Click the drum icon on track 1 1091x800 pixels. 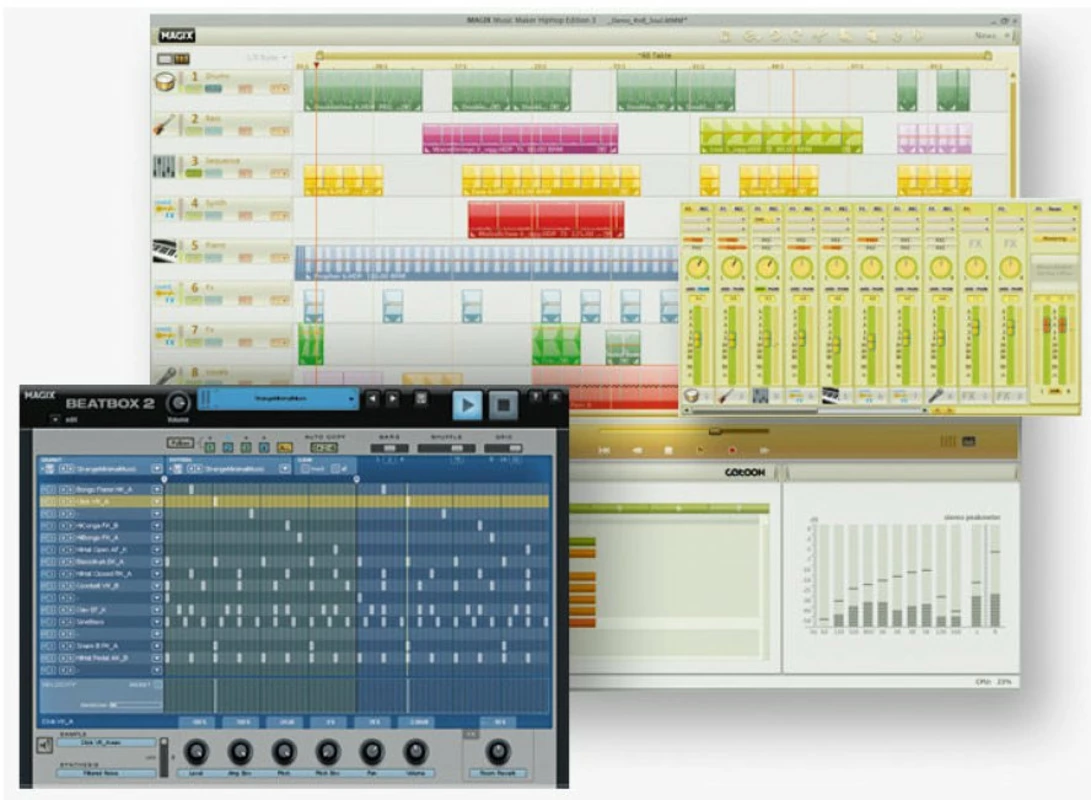point(164,82)
